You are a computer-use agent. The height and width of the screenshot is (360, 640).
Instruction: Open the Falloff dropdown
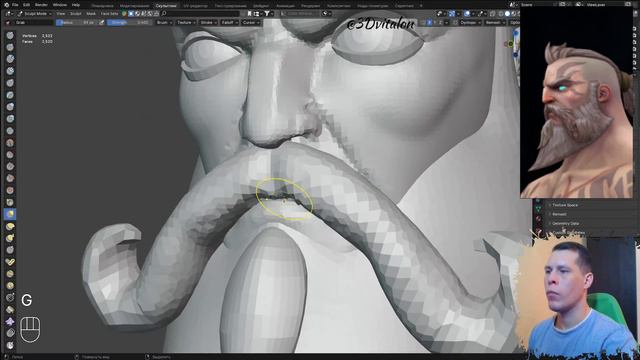[229, 22]
